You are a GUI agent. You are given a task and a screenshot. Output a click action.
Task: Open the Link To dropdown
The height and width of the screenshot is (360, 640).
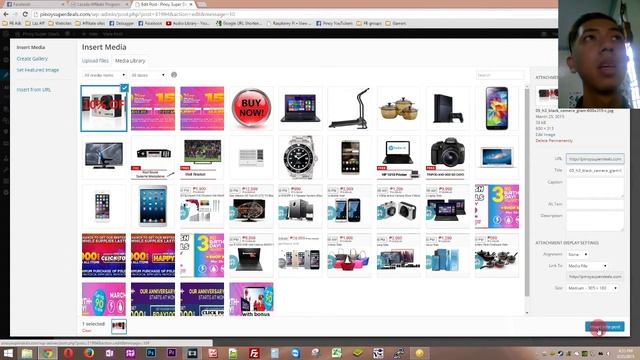[x=587, y=266]
